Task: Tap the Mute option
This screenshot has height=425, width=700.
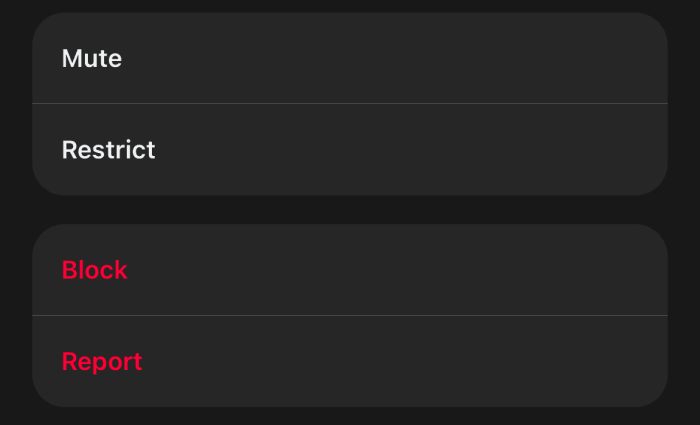Action: [x=92, y=58]
